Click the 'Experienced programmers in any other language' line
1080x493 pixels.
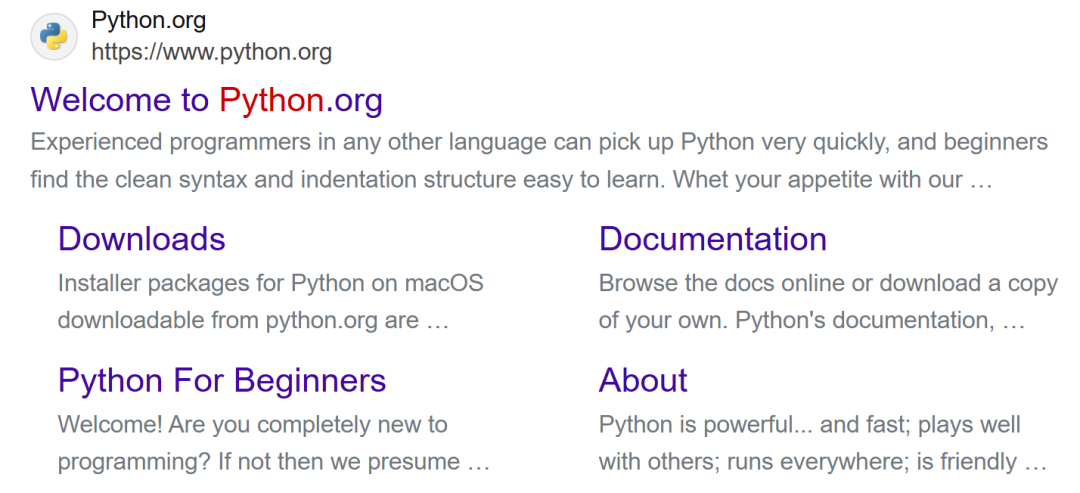[x=539, y=142]
